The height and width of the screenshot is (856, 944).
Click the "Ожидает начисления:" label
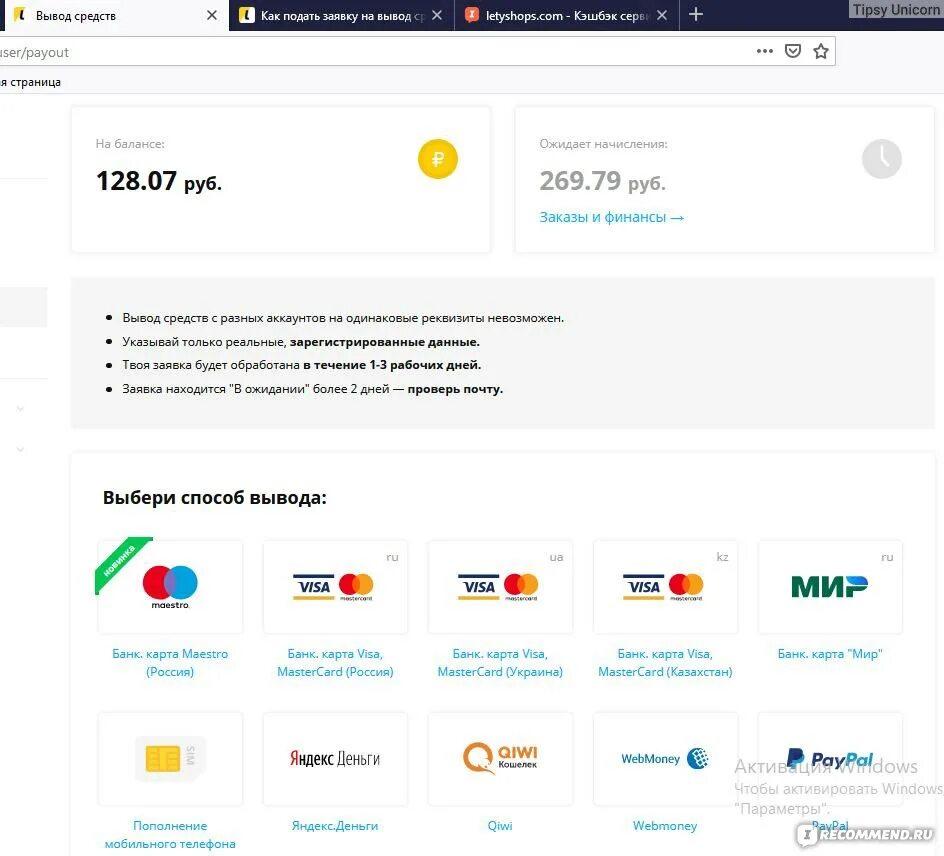[x=603, y=144]
